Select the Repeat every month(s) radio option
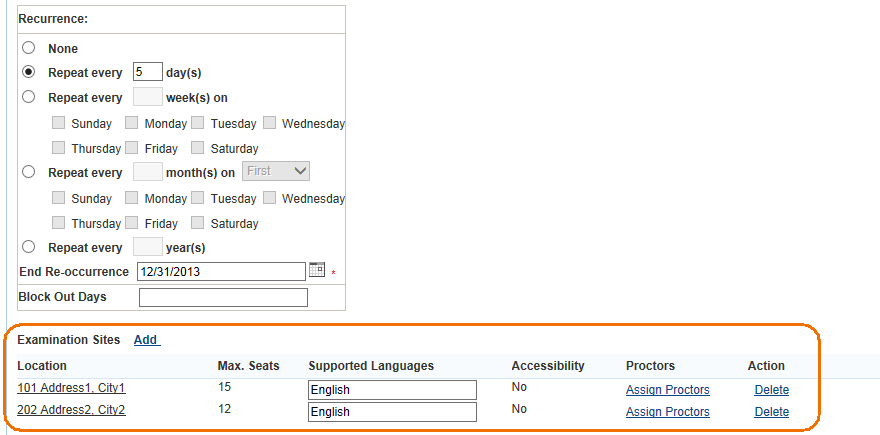 coord(28,172)
